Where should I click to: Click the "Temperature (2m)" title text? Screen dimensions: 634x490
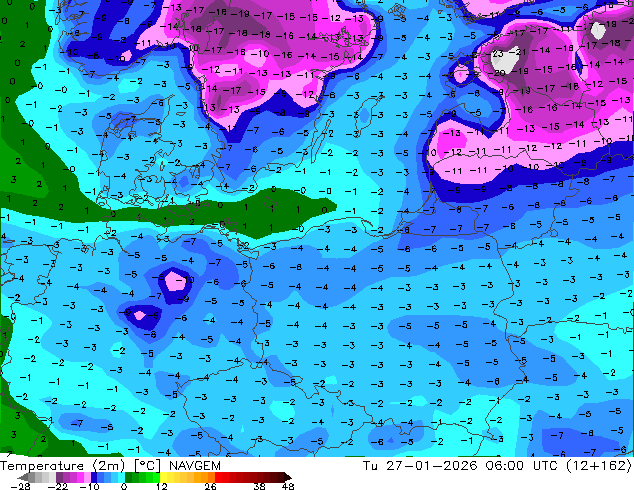(x=63, y=466)
